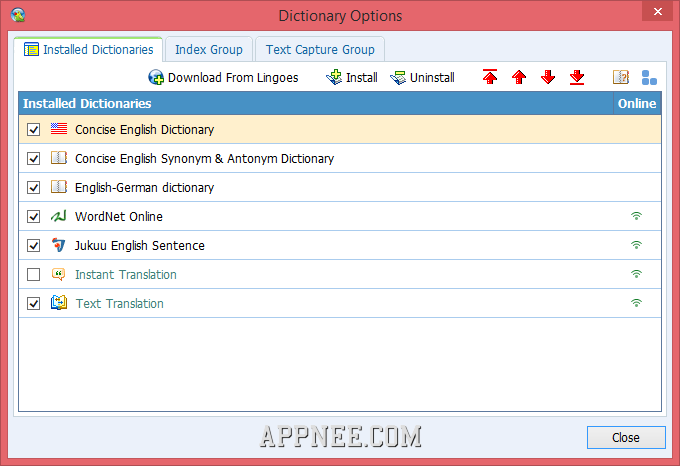
Task: Click the US flag icon of Concise English Dictionary
Action: tap(59, 129)
